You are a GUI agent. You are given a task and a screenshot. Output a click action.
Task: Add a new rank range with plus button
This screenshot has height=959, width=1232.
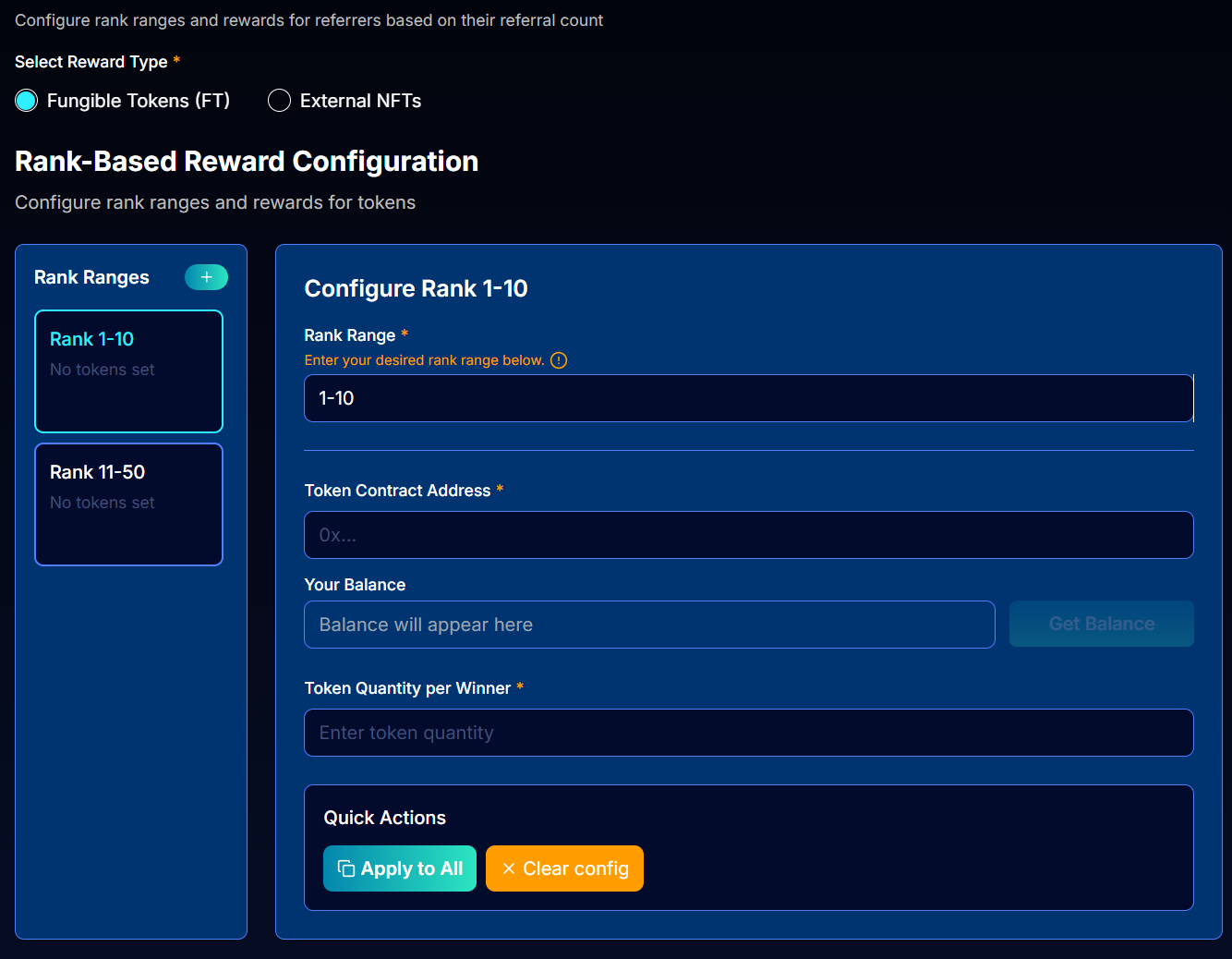206,277
